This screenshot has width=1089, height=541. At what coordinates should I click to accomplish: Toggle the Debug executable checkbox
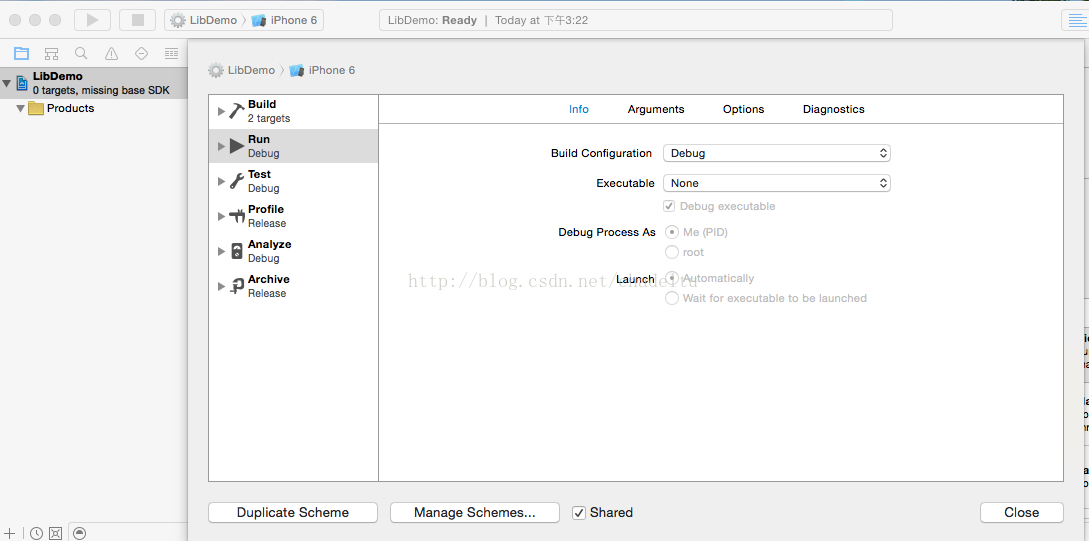click(x=670, y=206)
